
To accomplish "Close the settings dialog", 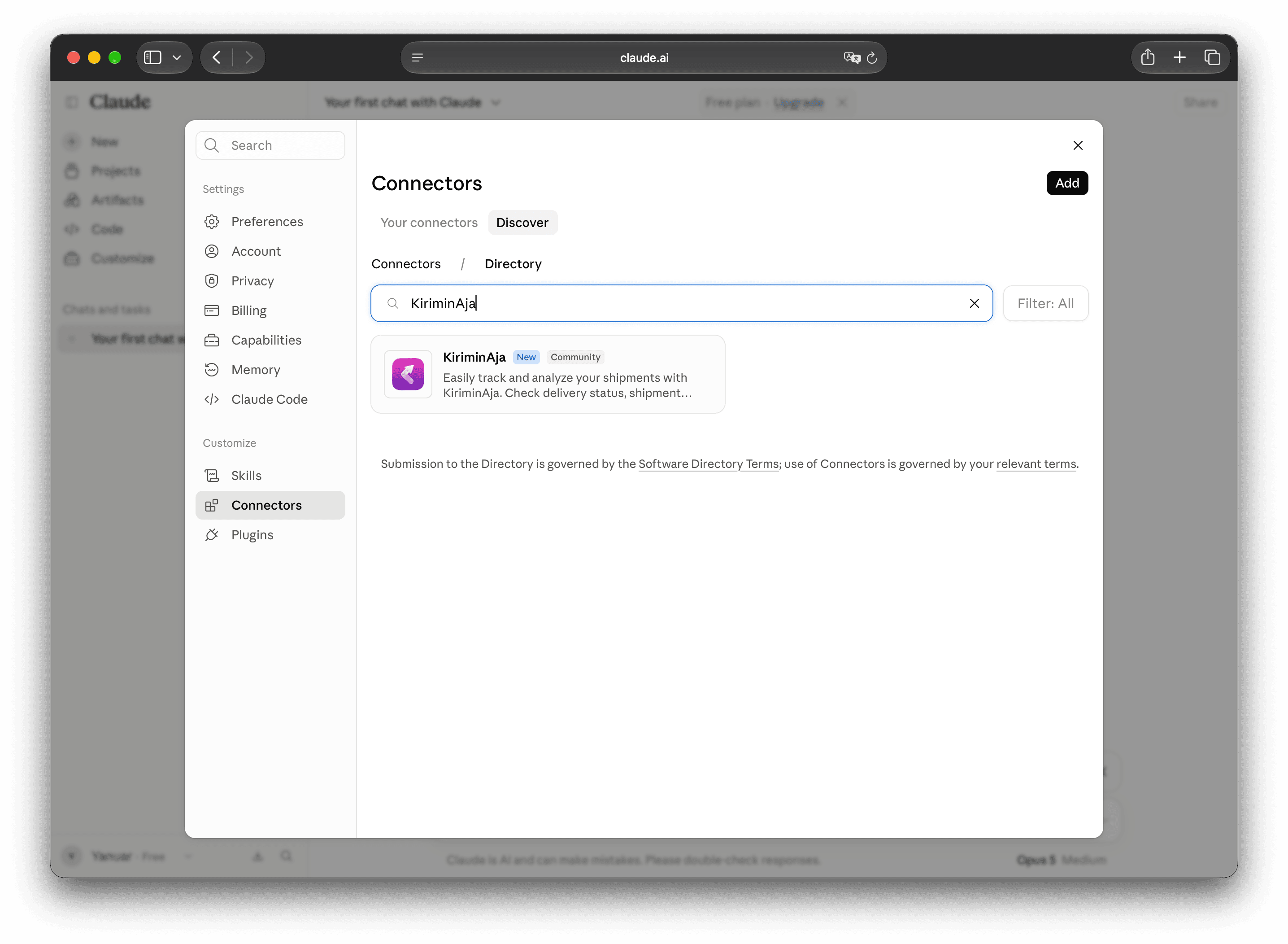I will pyautogui.click(x=1077, y=146).
